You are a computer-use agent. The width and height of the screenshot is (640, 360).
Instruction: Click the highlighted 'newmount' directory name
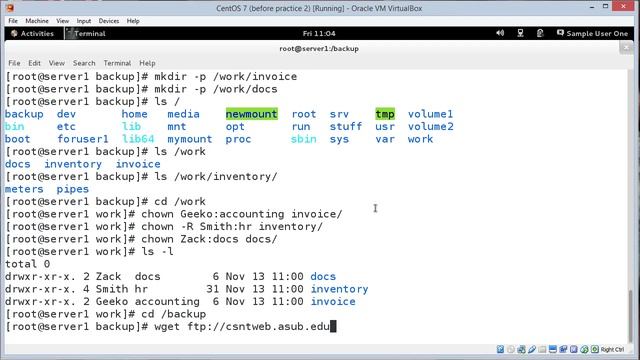251,114
